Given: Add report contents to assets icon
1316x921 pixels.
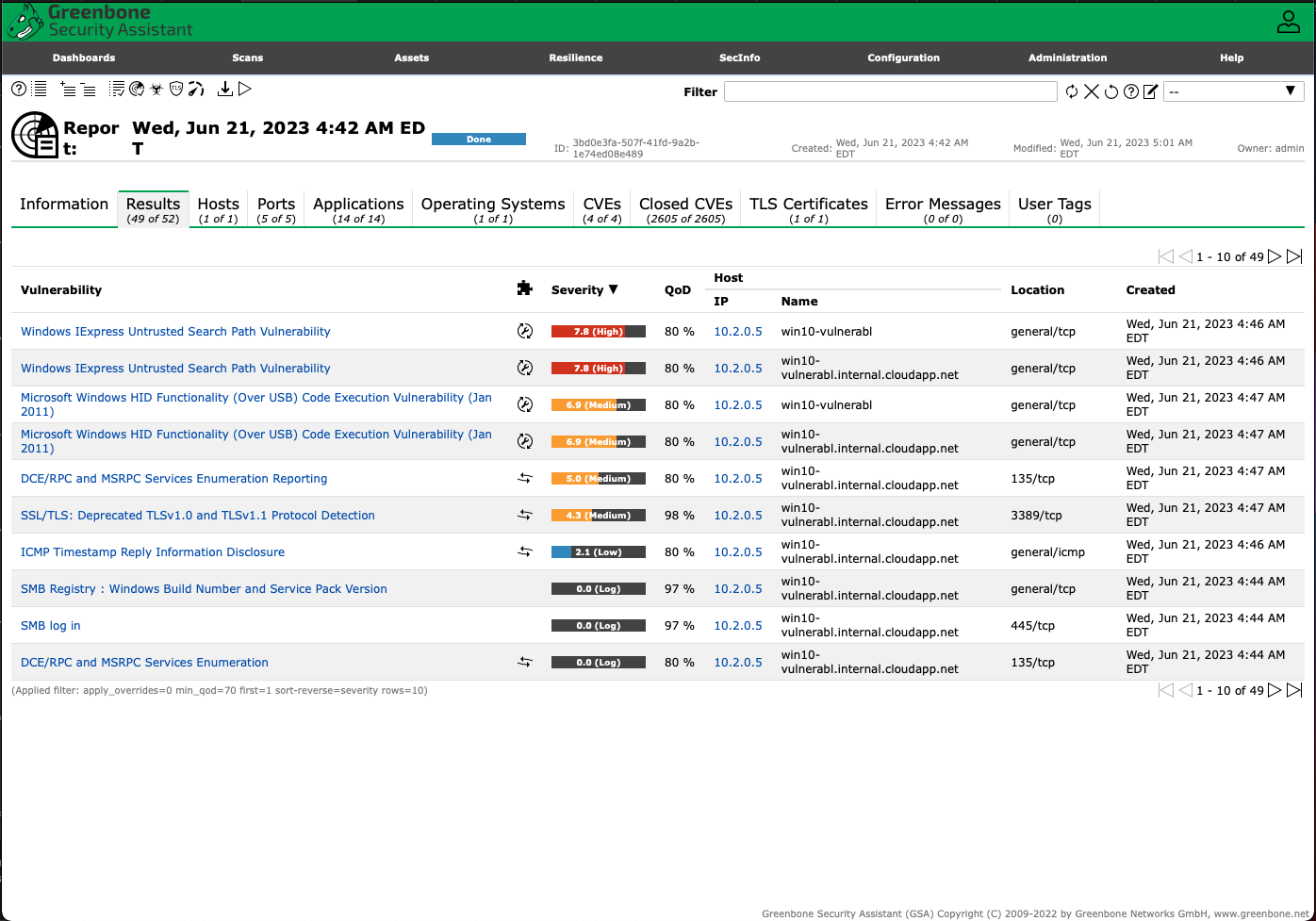Looking at the screenshot, I should tap(68, 90).
